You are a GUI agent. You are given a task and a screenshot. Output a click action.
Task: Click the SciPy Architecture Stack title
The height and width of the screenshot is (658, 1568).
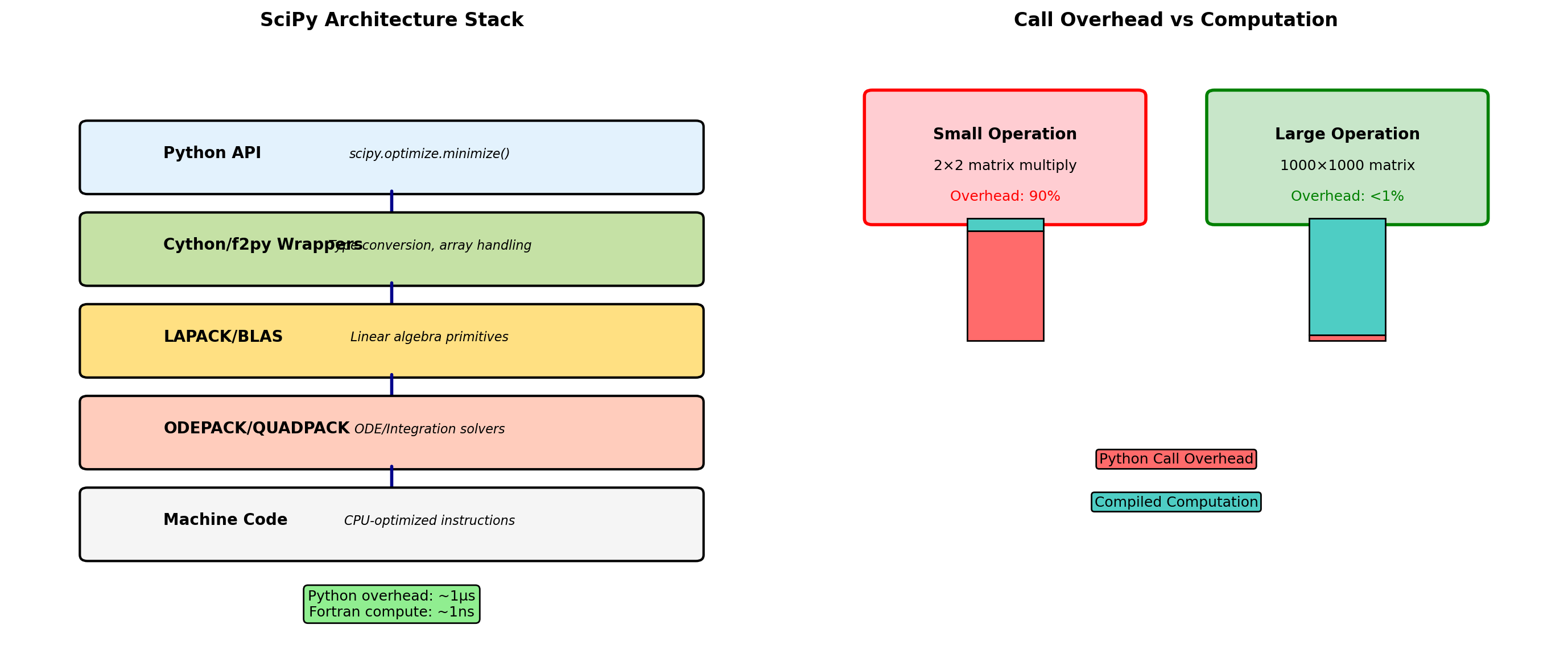pos(391,20)
